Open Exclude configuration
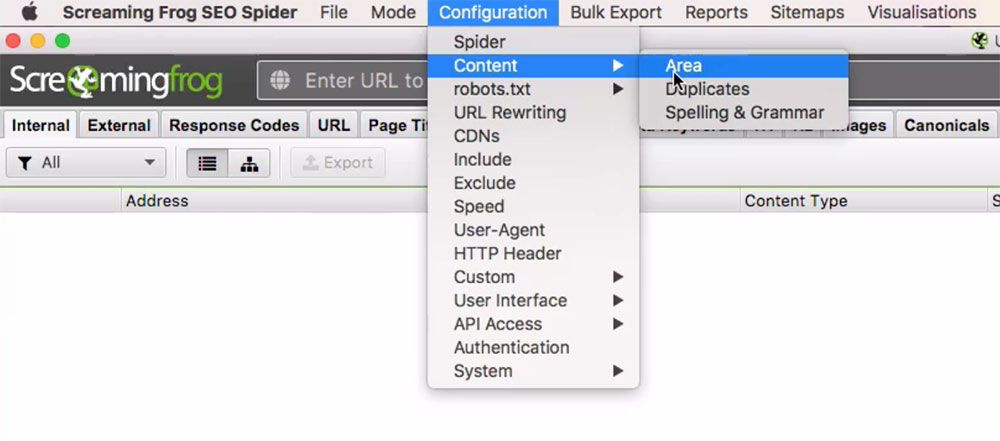Screen dimensions: 1000x441 pyautogui.click(x=533, y=183)
